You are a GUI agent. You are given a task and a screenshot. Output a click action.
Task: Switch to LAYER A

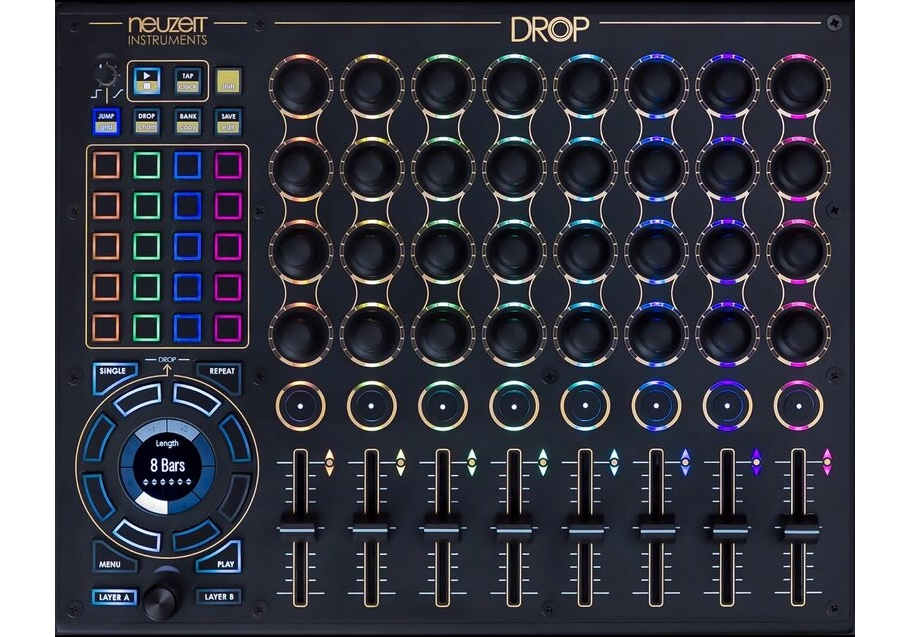tap(114, 596)
